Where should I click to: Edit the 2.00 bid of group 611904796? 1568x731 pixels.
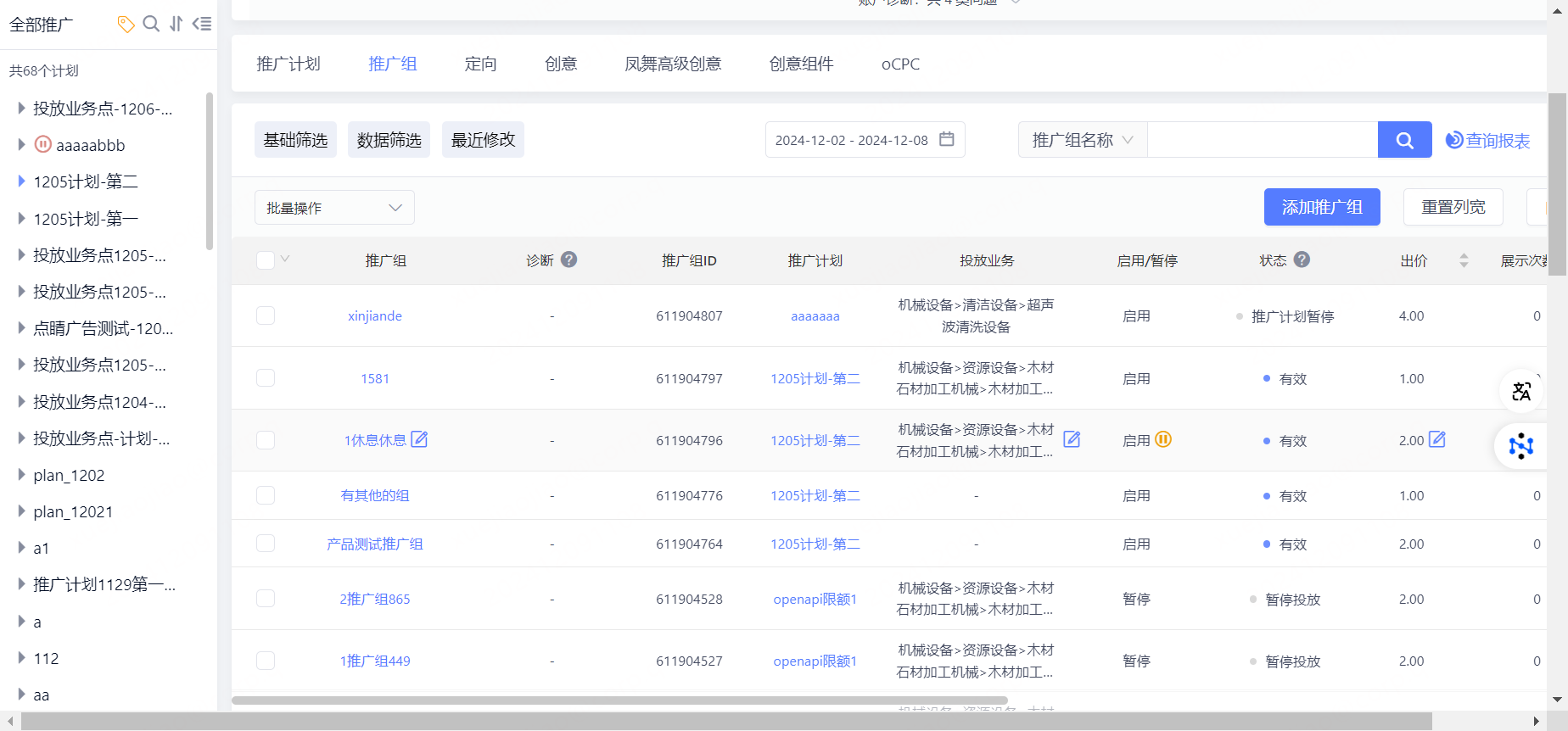pyautogui.click(x=1437, y=439)
